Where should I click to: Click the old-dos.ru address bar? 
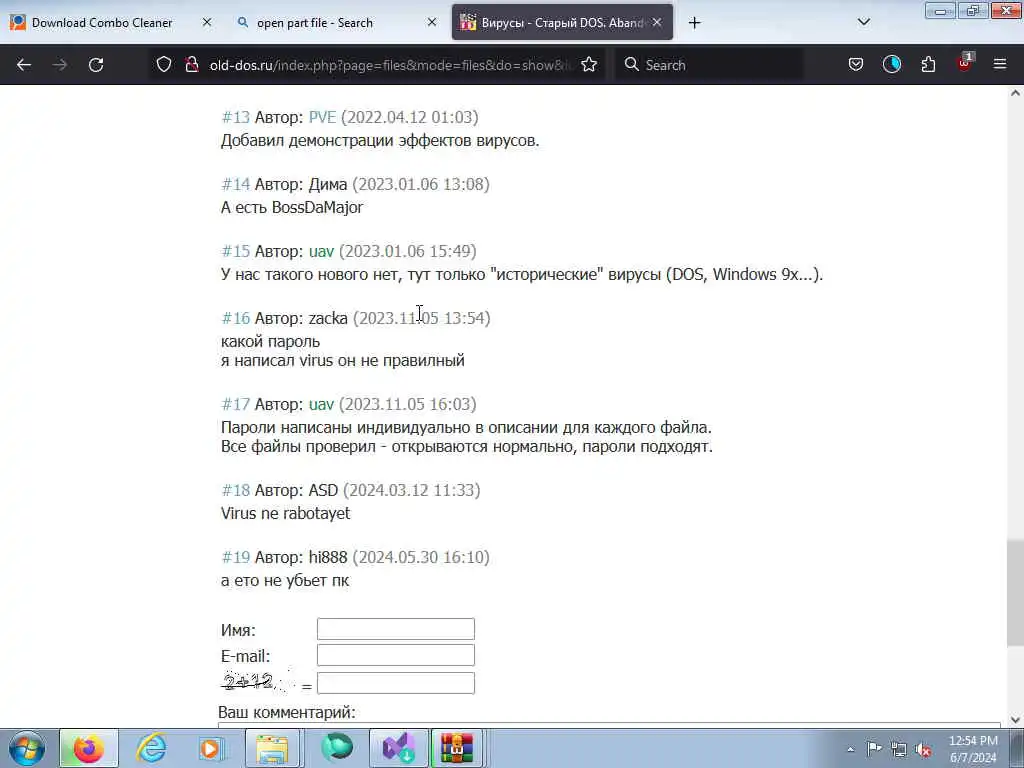pyautogui.click(x=391, y=65)
